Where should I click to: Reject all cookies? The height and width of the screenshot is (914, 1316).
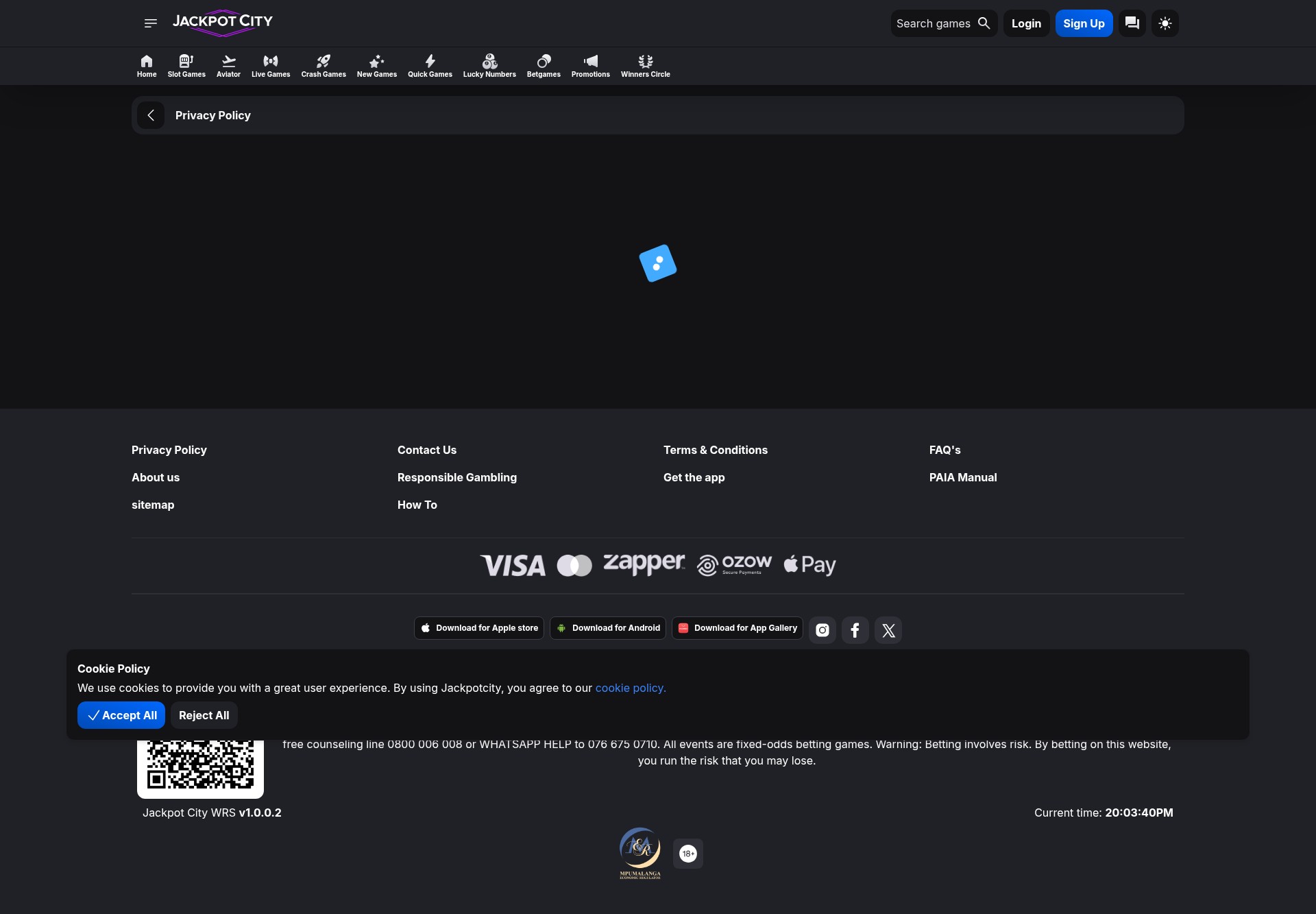(x=204, y=715)
